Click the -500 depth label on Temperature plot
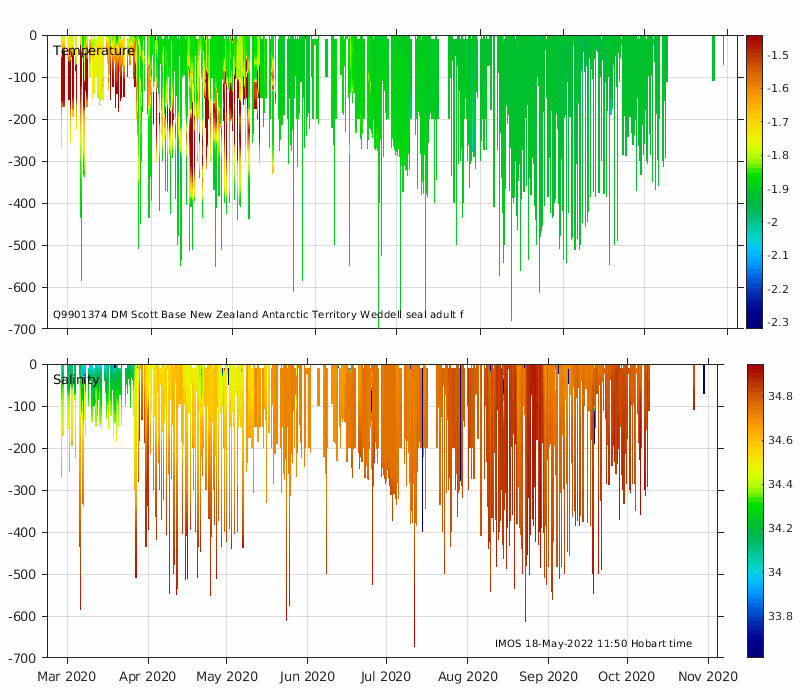This screenshot has width=800, height=700. [23, 245]
